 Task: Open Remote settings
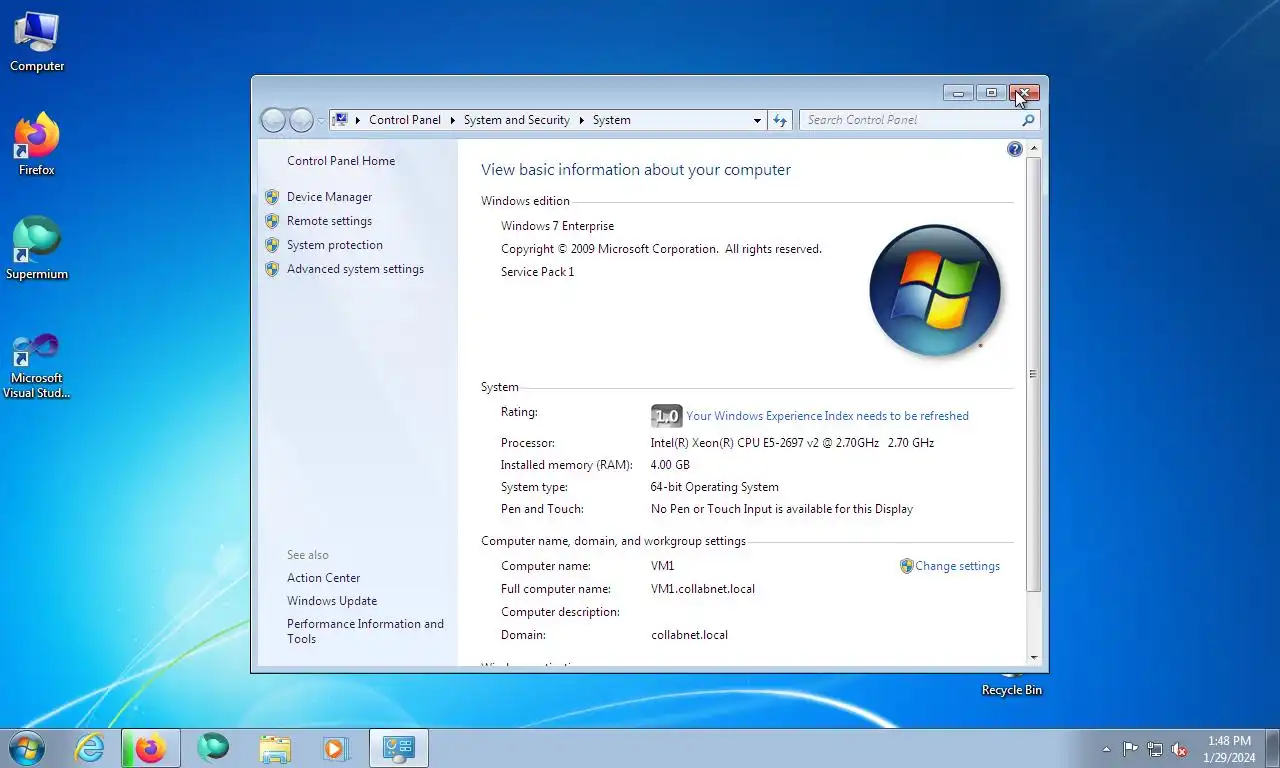click(x=329, y=221)
